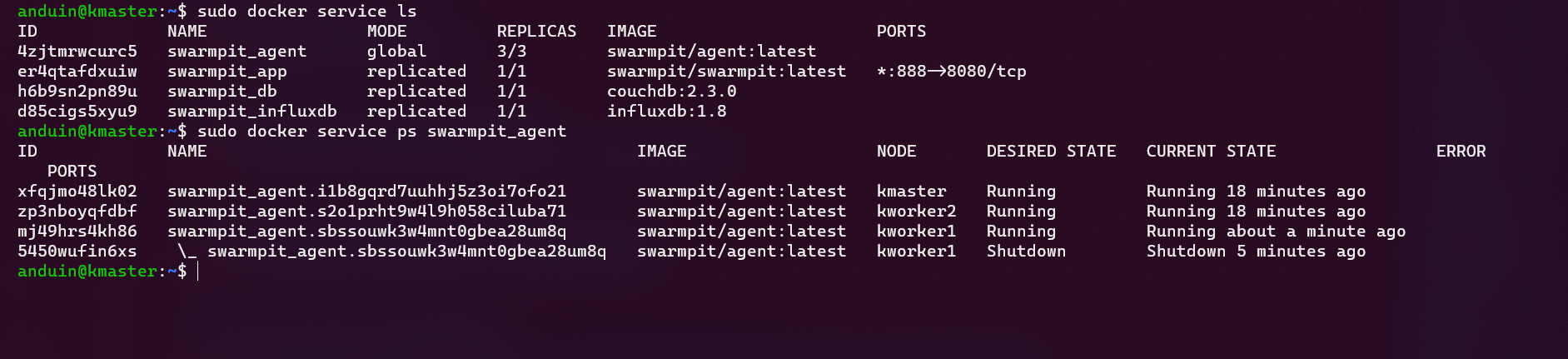Click the Shutdown desired state text
This screenshot has width=1568, height=359.
[1026, 252]
